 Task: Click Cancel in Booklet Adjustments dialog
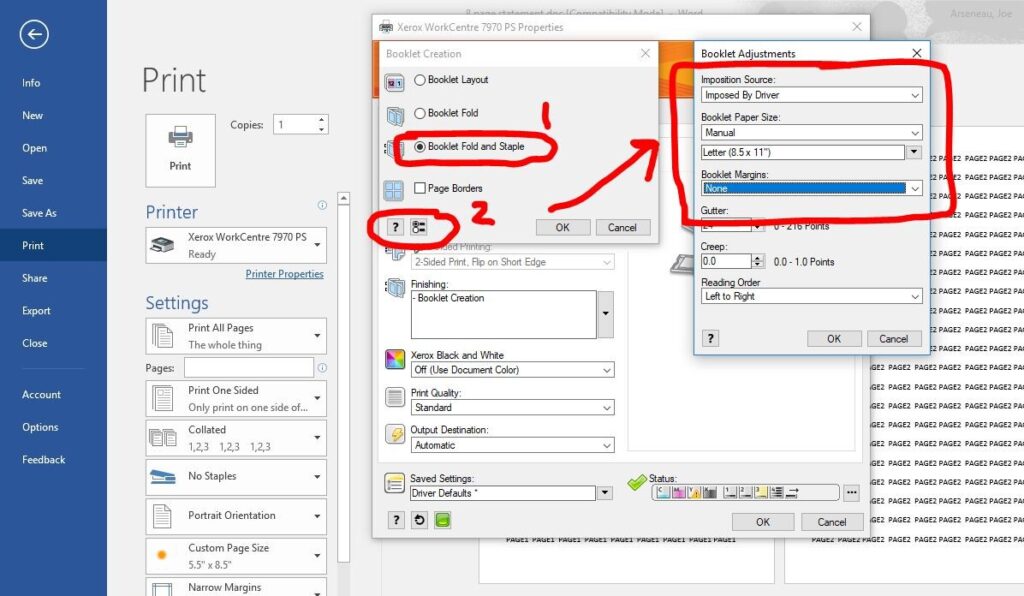894,339
